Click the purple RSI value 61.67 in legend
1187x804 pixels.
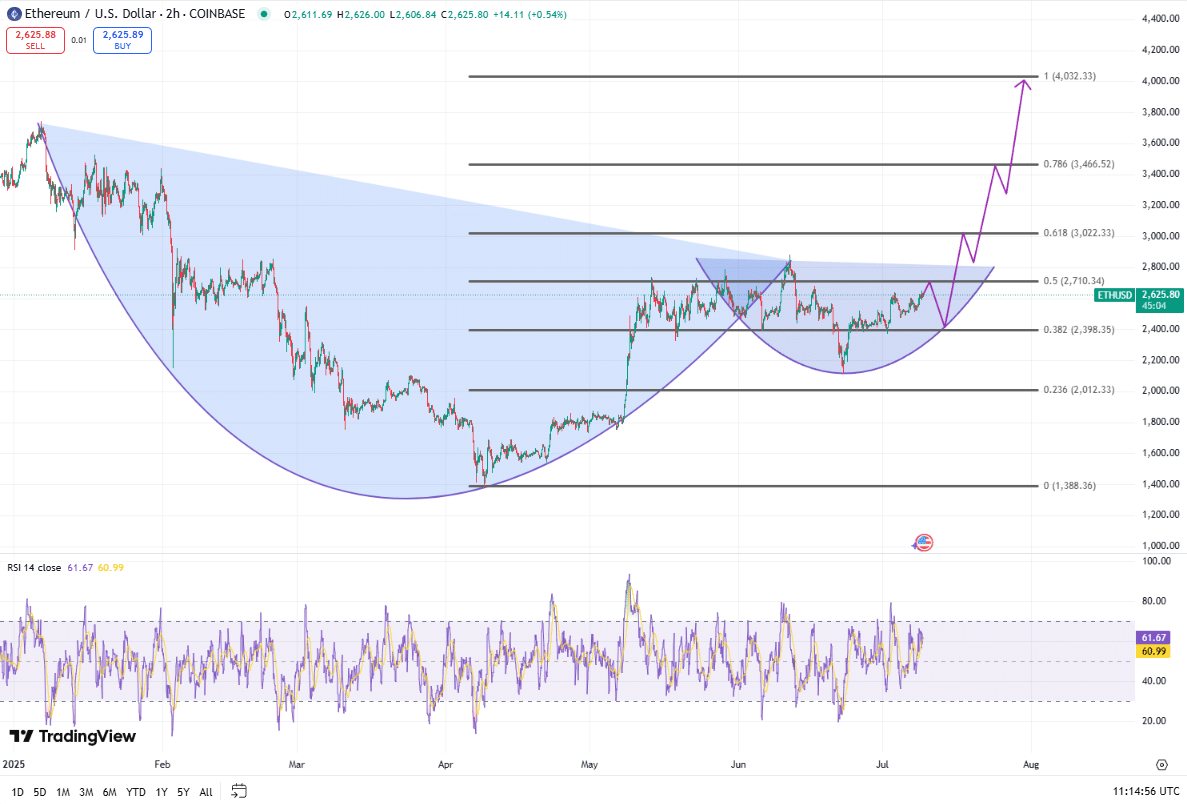[x=80, y=567]
